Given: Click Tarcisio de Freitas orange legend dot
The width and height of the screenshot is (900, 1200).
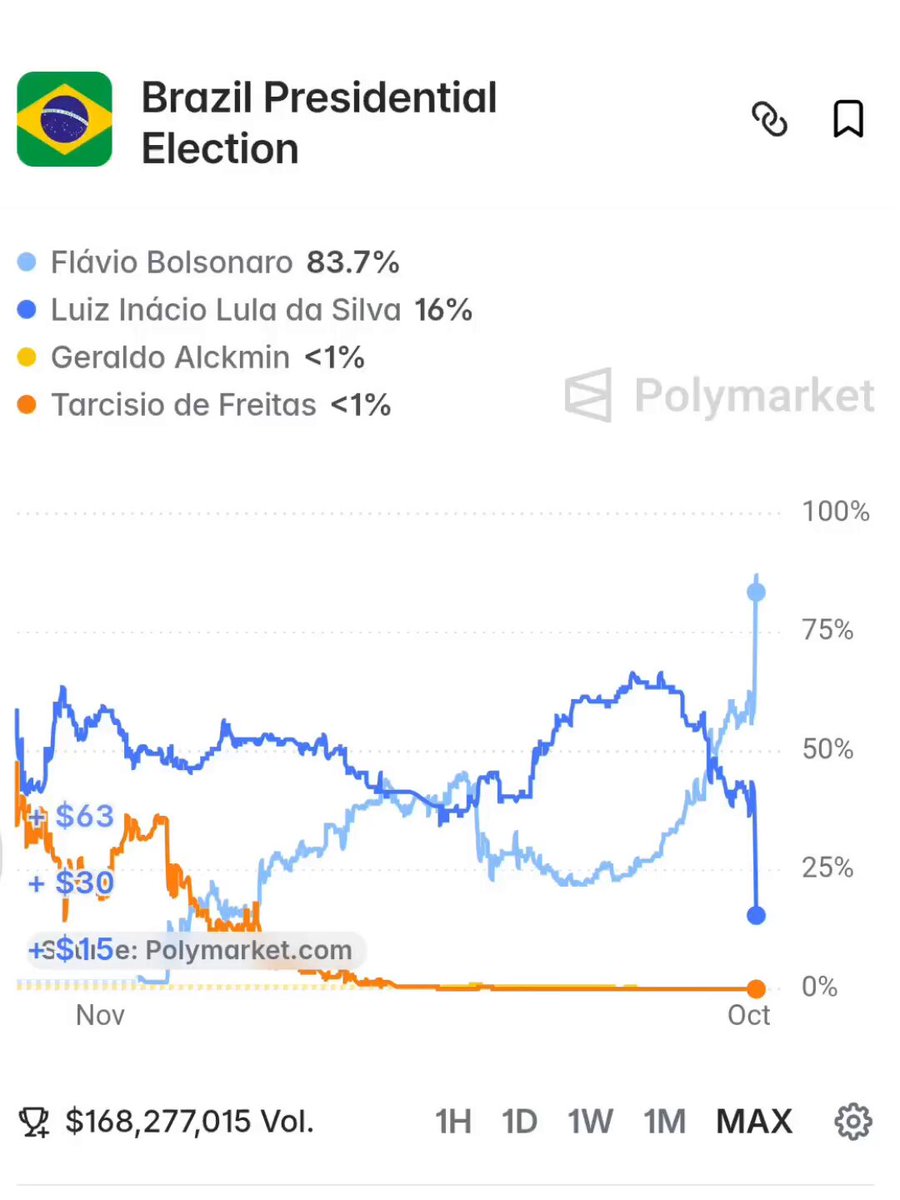Looking at the screenshot, I should [28, 405].
